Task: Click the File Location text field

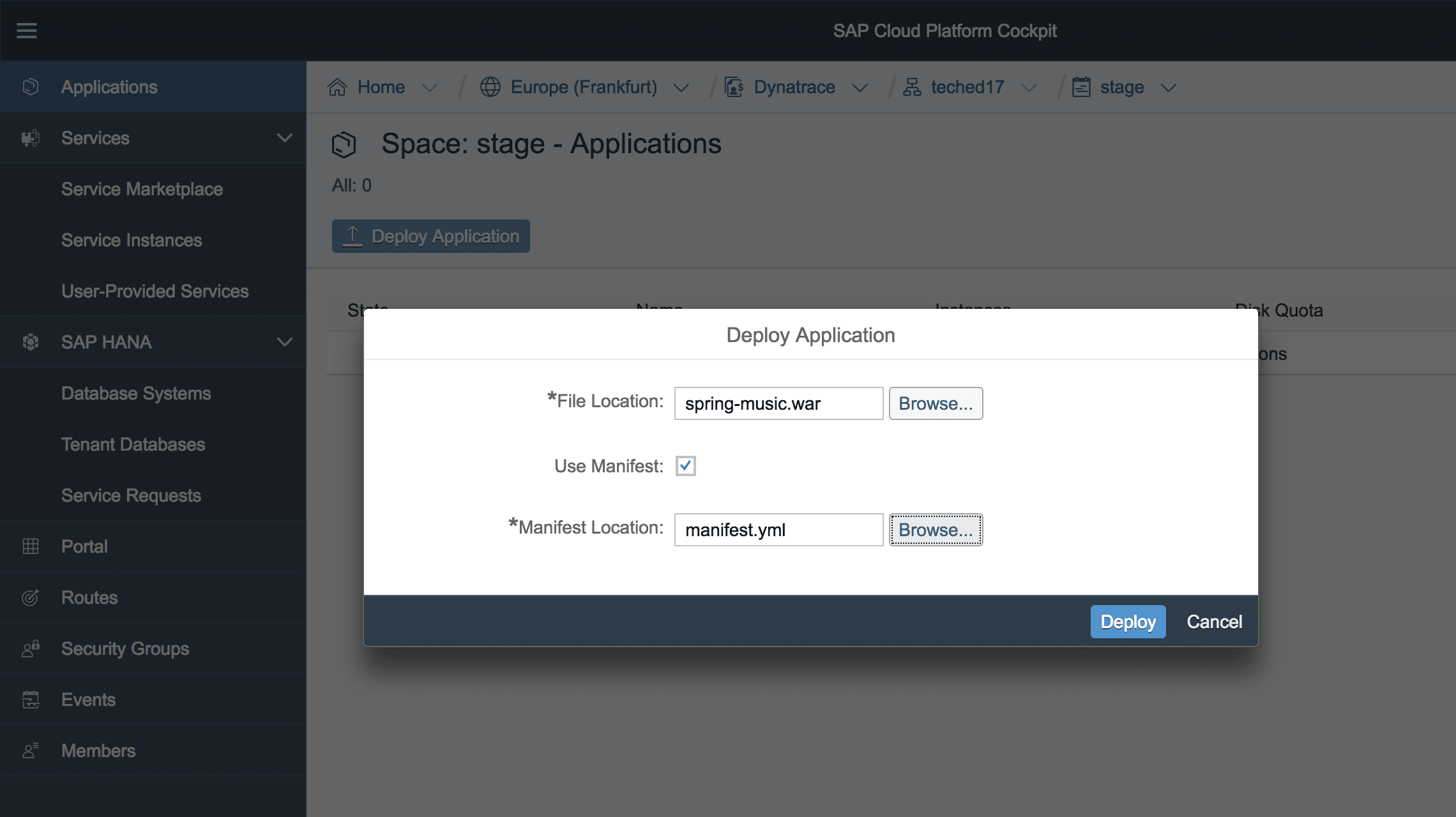Action: pyautogui.click(x=778, y=403)
